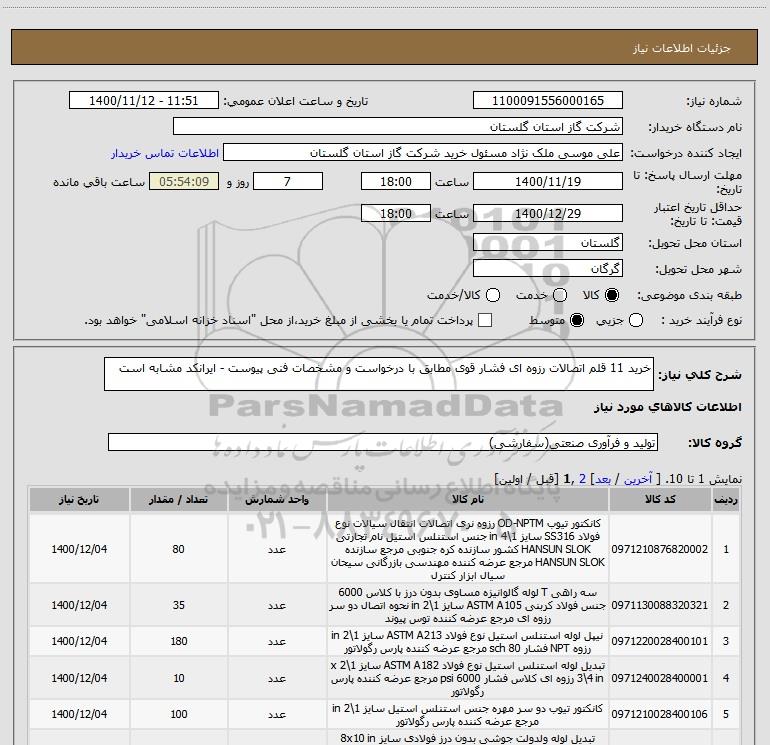
Task: Select the خدمت radio button
Action: pos(560,295)
